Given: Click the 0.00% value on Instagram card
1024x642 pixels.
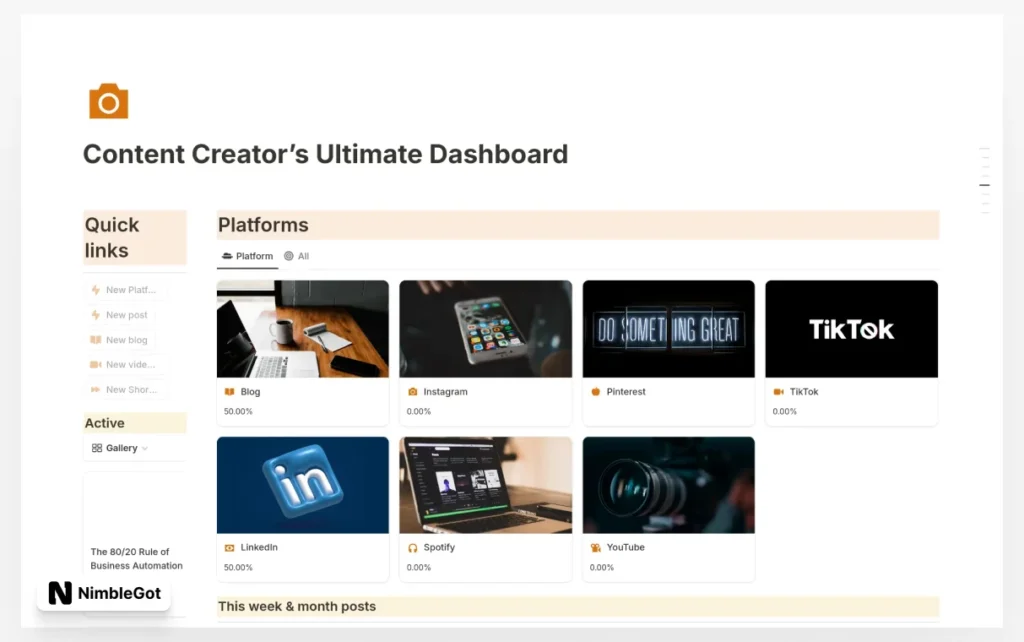Looking at the screenshot, I should [419, 411].
